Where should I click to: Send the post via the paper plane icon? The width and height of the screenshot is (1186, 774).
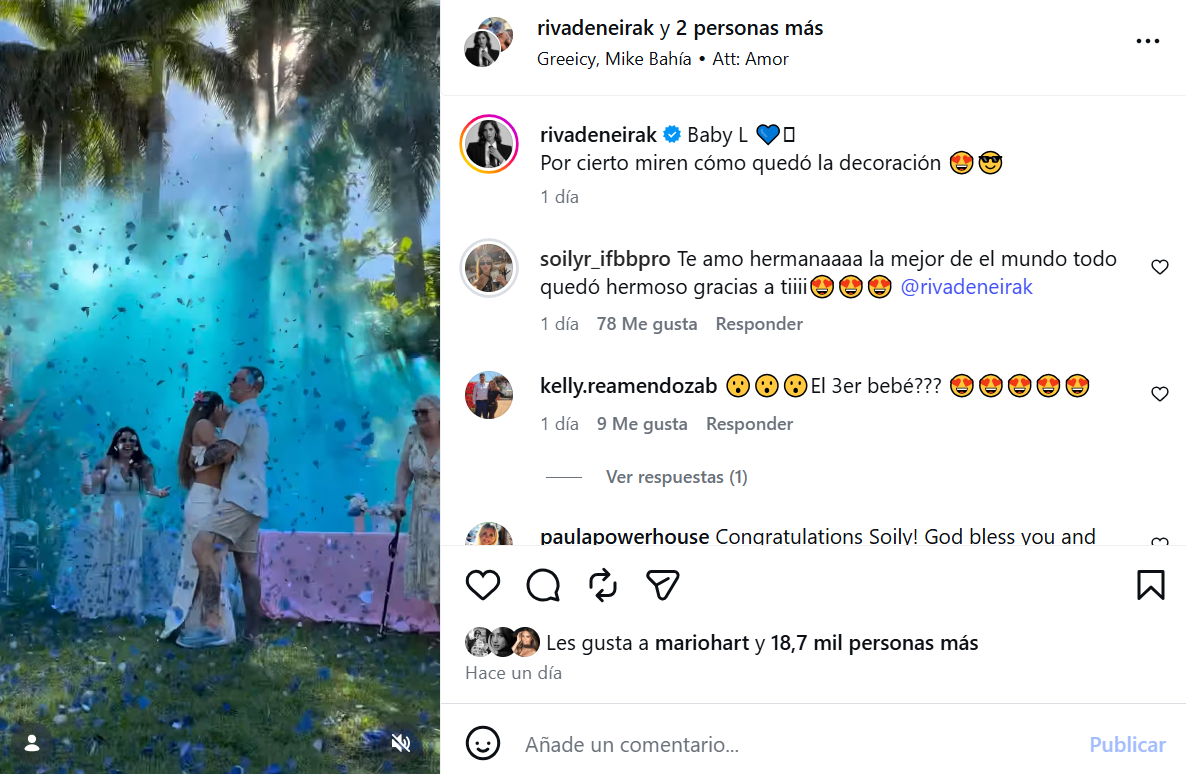point(663,586)
